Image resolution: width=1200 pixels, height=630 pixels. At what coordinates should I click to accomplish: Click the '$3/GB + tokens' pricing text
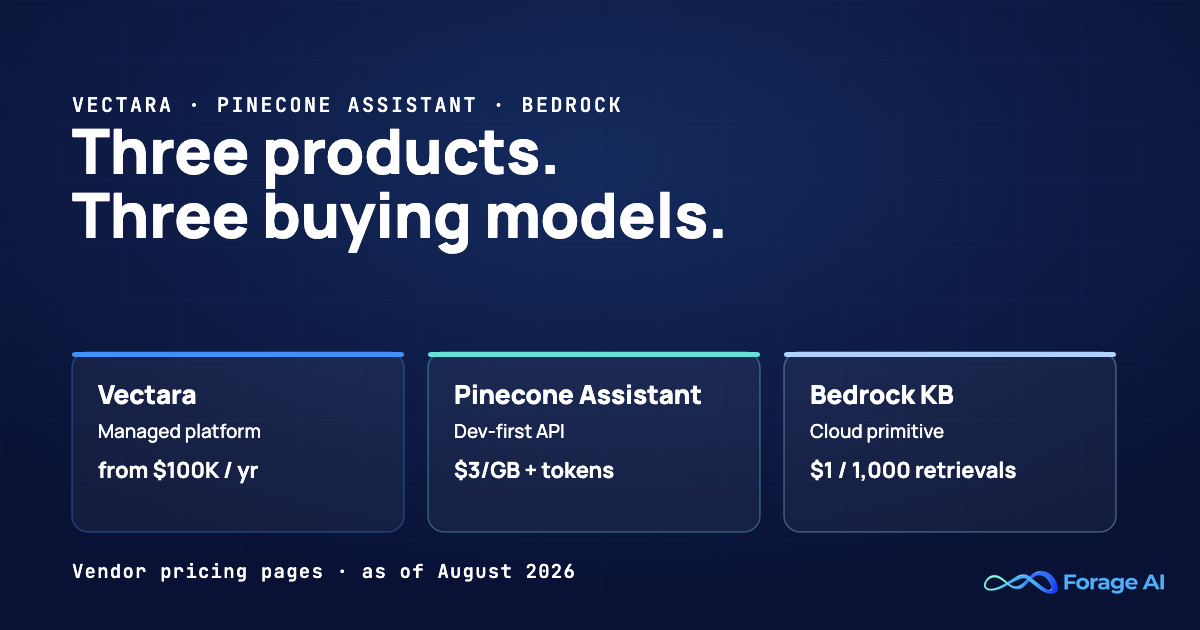point(534,470)
